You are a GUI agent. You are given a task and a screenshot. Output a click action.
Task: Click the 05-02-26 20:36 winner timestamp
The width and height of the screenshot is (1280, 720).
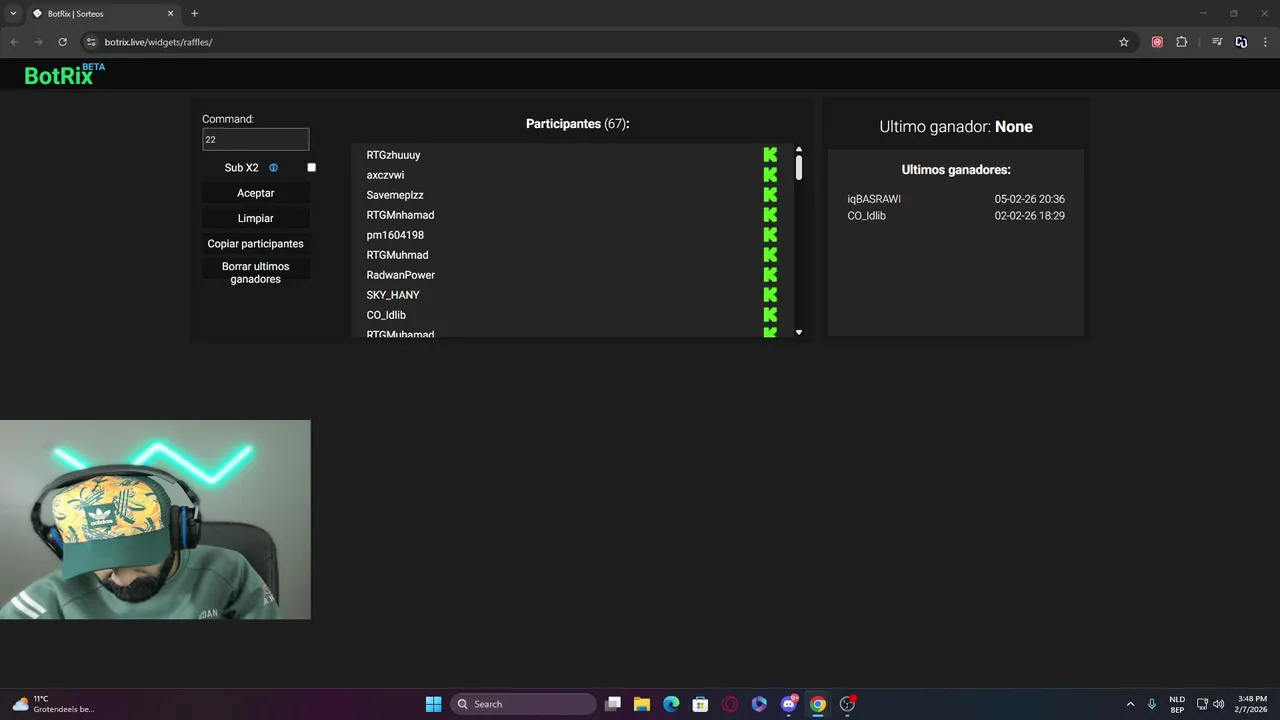(x=1029, y=199)
